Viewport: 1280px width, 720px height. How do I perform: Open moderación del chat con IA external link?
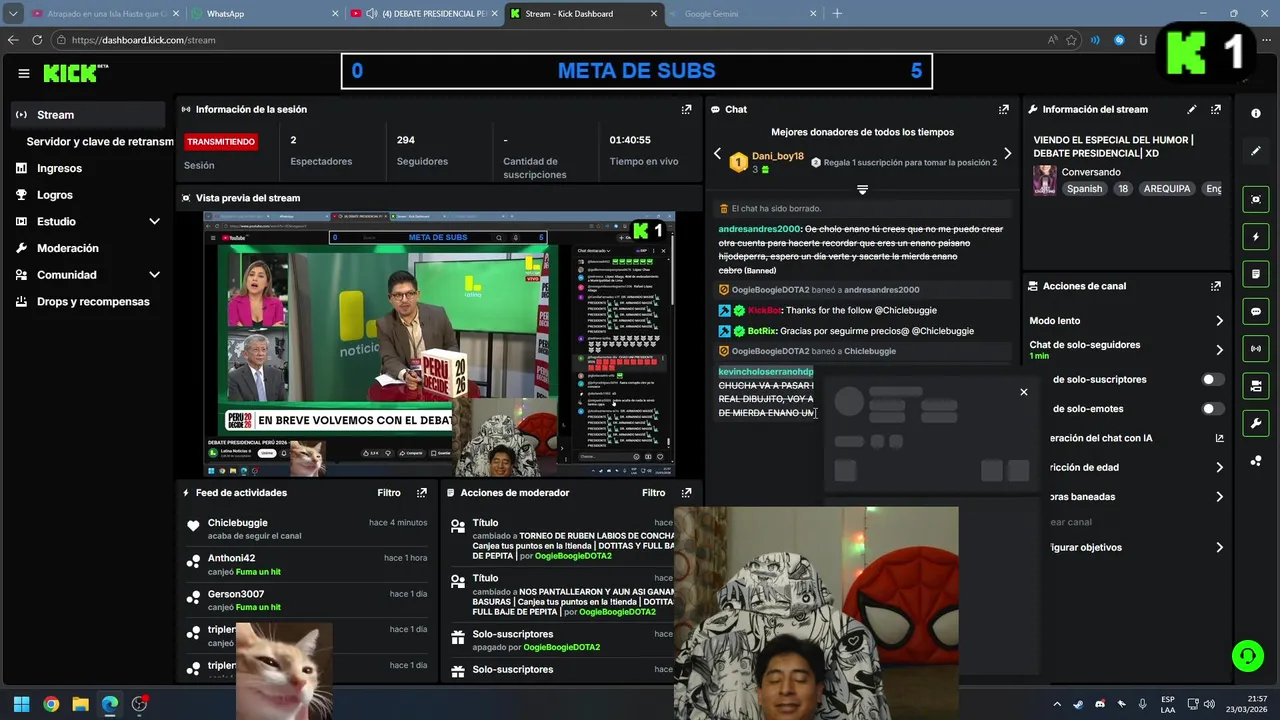coord(1219,438)
